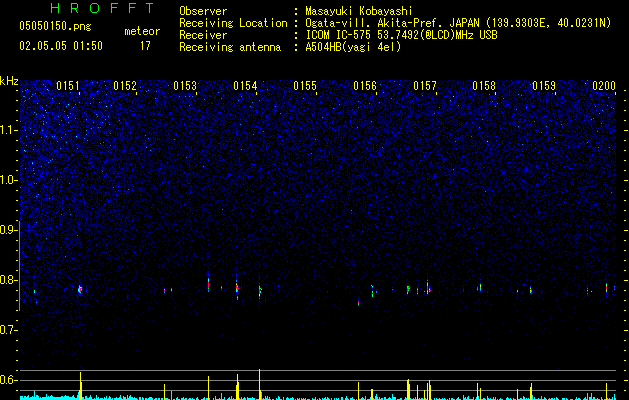Click the 'Receiving Location' label

(x=233, y=23)
